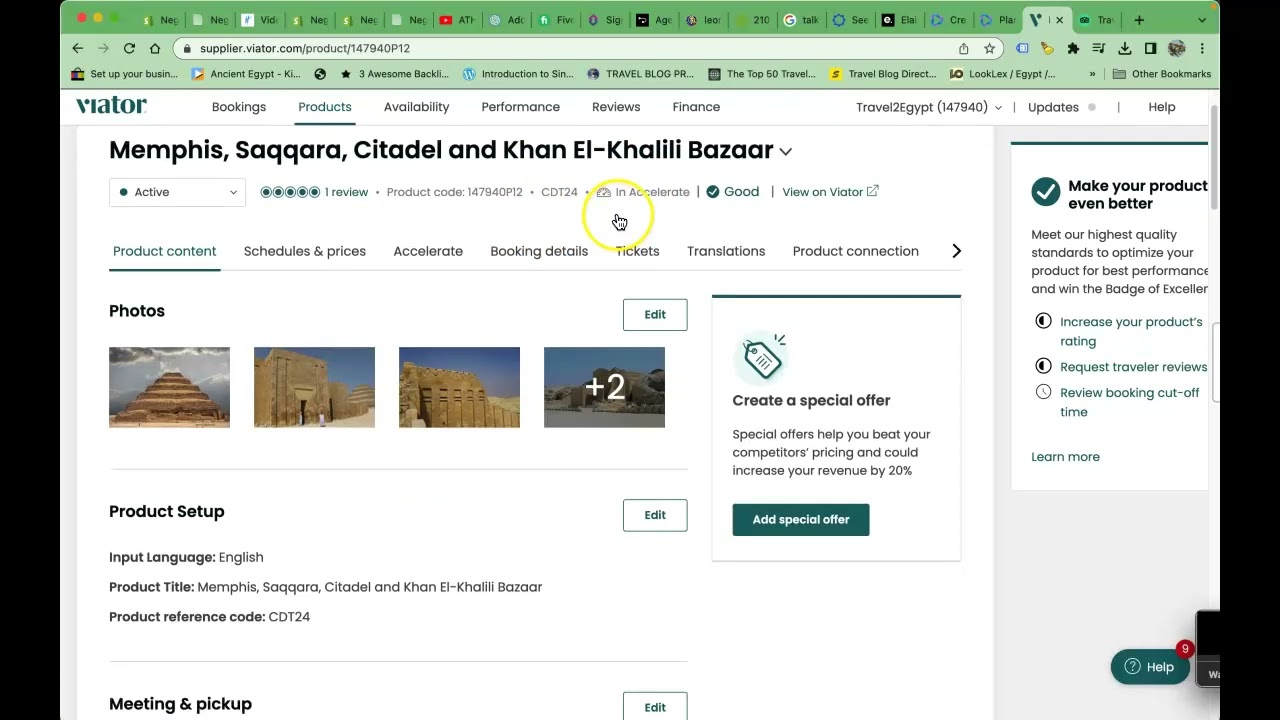Switch to the YouTube ATH tab
The height and width of the screenshot is (720, 1280).
coord(457,20)
